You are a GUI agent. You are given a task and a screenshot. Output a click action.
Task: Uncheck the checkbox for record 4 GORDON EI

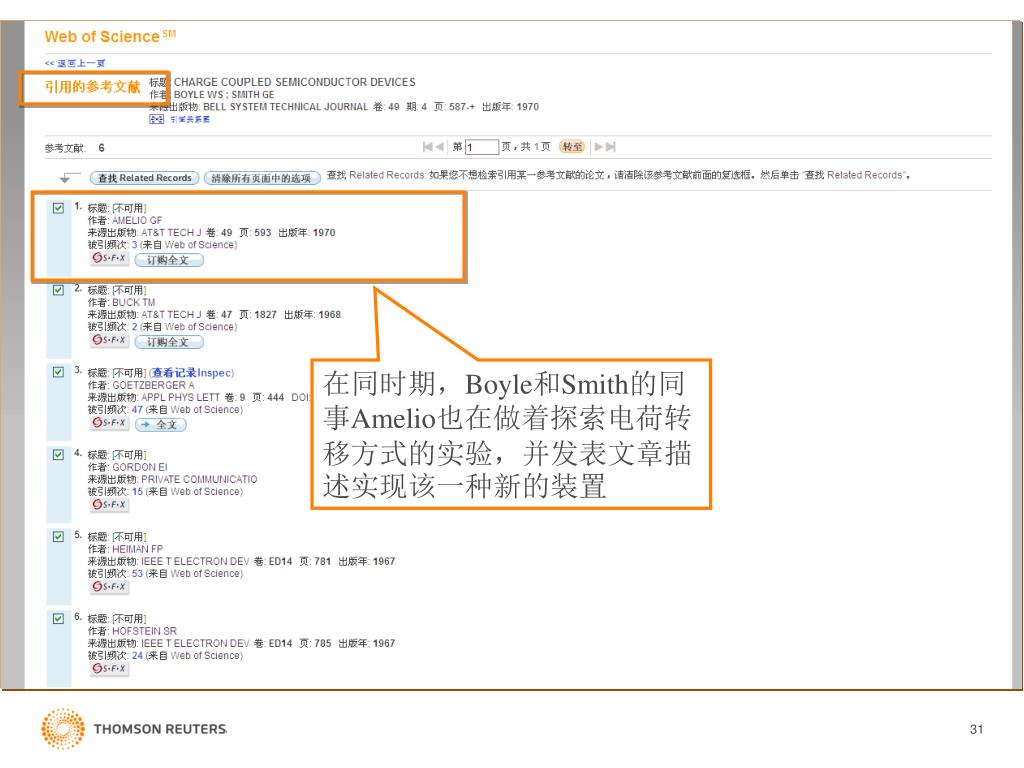pyautogui.click(x=58, y=455)
